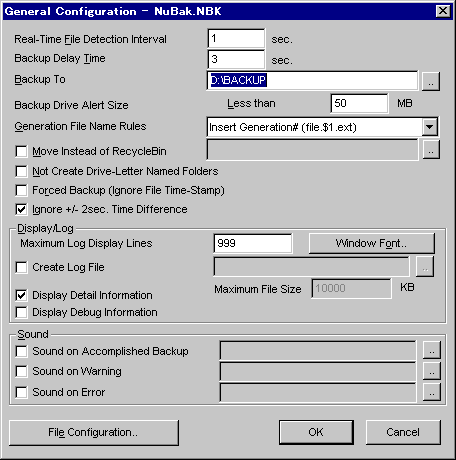The height and width of the screenshot is (460, 456).
Task: Browse for the RecycleBin move destination folder
Action: 431,150
